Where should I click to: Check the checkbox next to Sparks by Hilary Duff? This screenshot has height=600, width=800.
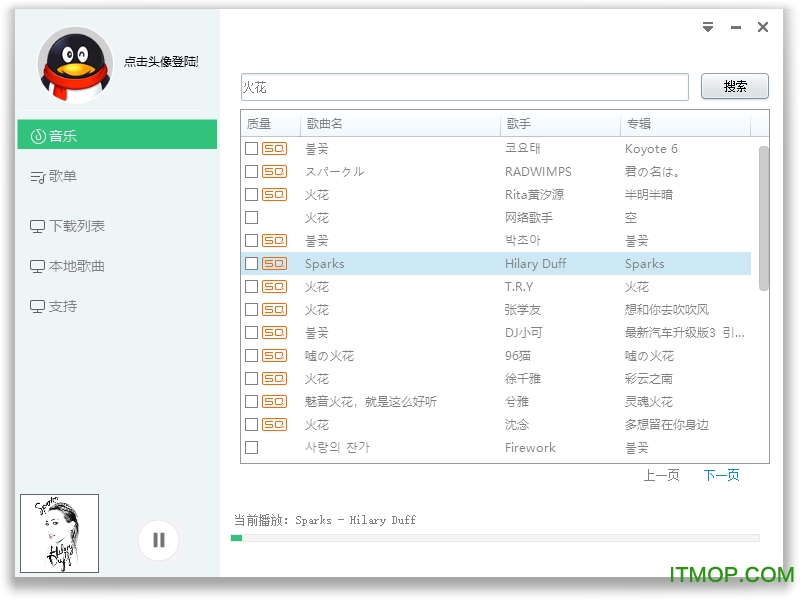point(252,263)
